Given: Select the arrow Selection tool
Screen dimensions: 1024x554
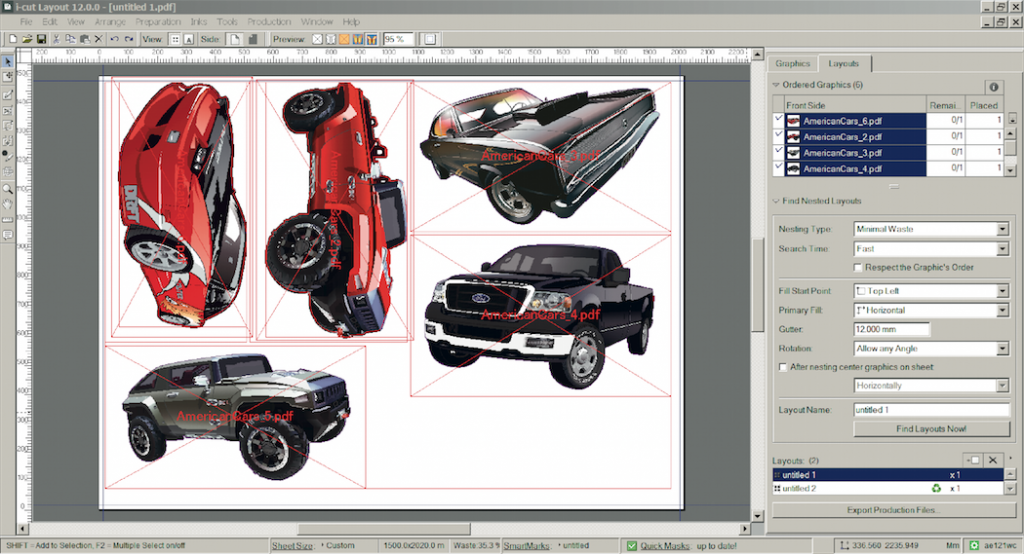Looking at the screenshot, I should 7,61.
